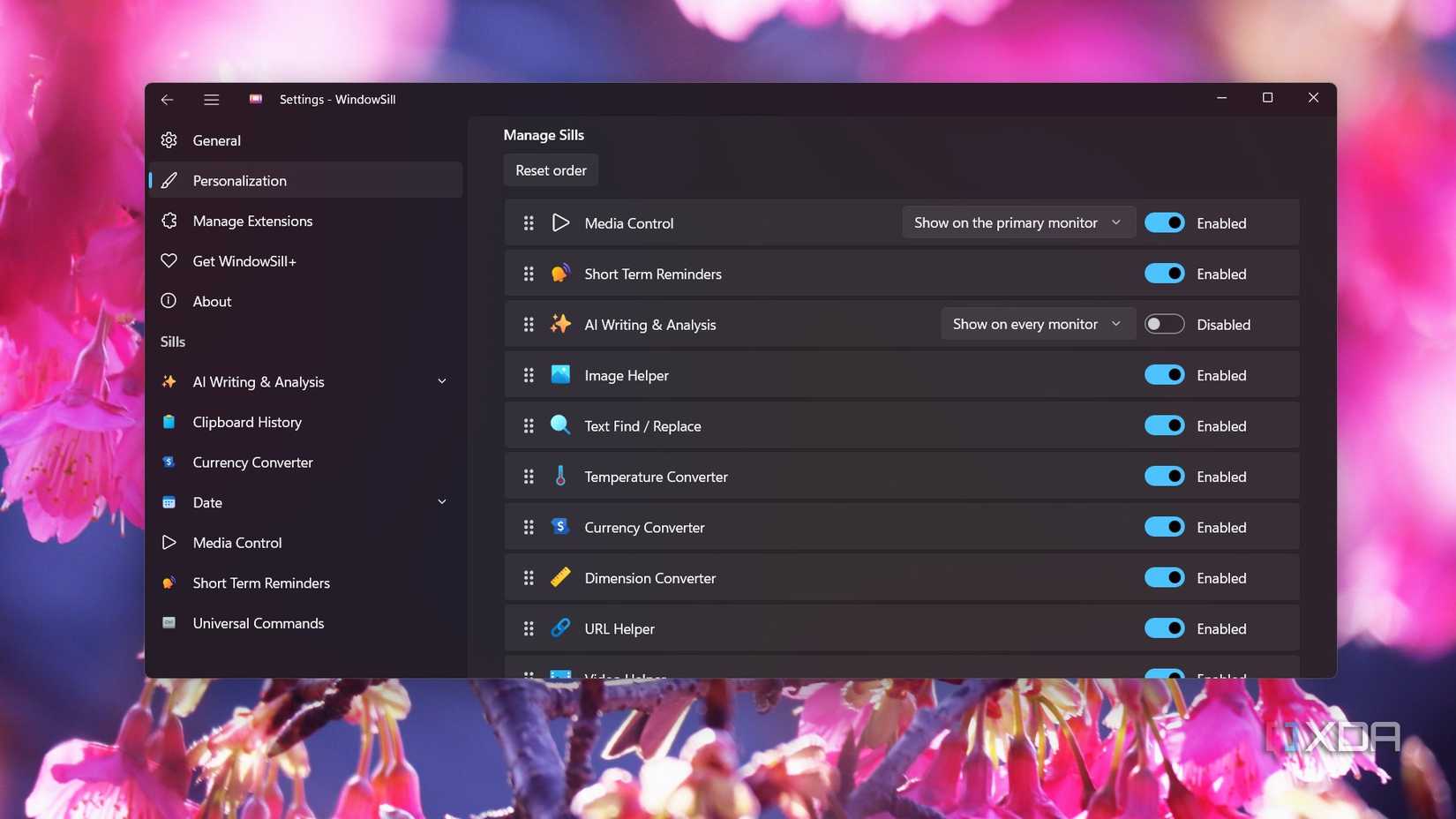1456x819 pixels.
Task: Go back using the back arrow
Action: pos(167,100)
